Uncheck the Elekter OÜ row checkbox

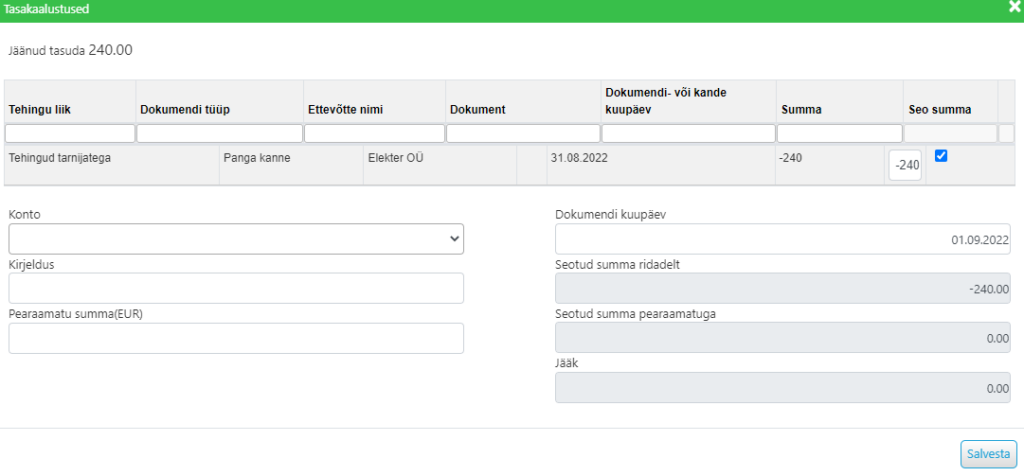pos(941,155)
